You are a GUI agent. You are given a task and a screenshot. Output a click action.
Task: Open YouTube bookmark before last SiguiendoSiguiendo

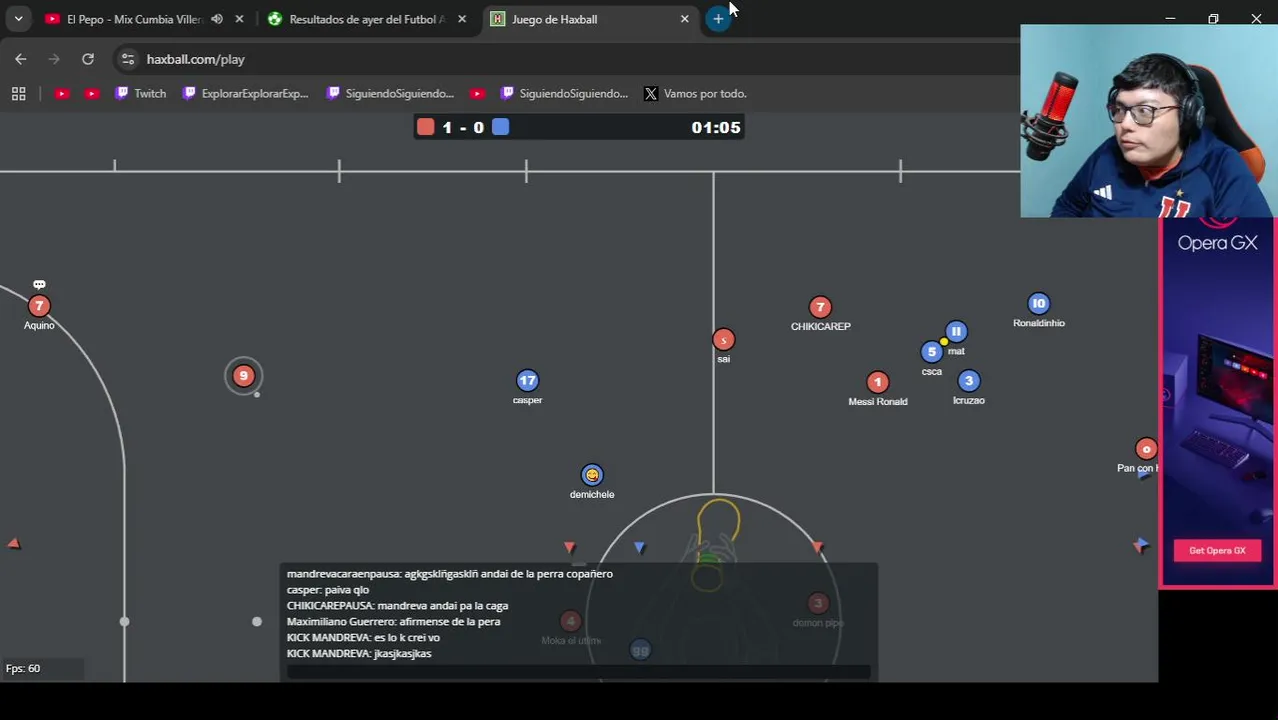pos(477,93)
